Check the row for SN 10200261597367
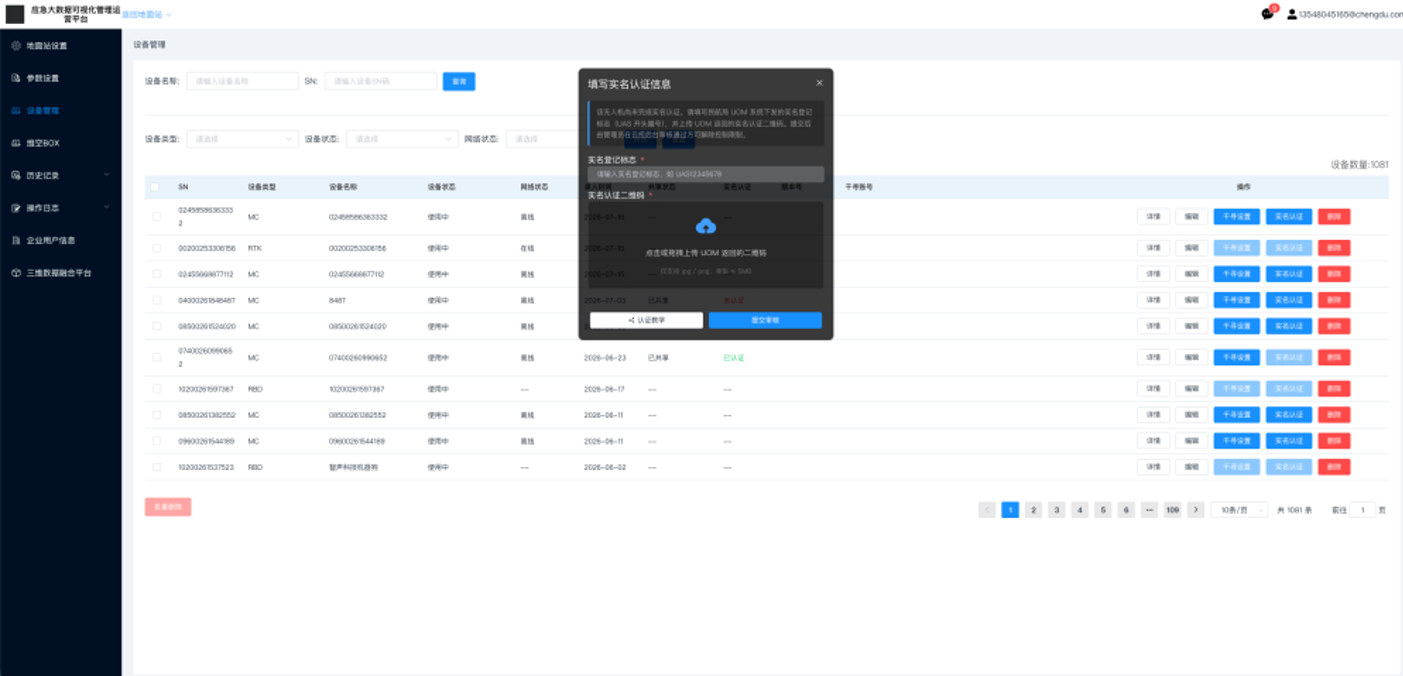 (x=156, y=389)
